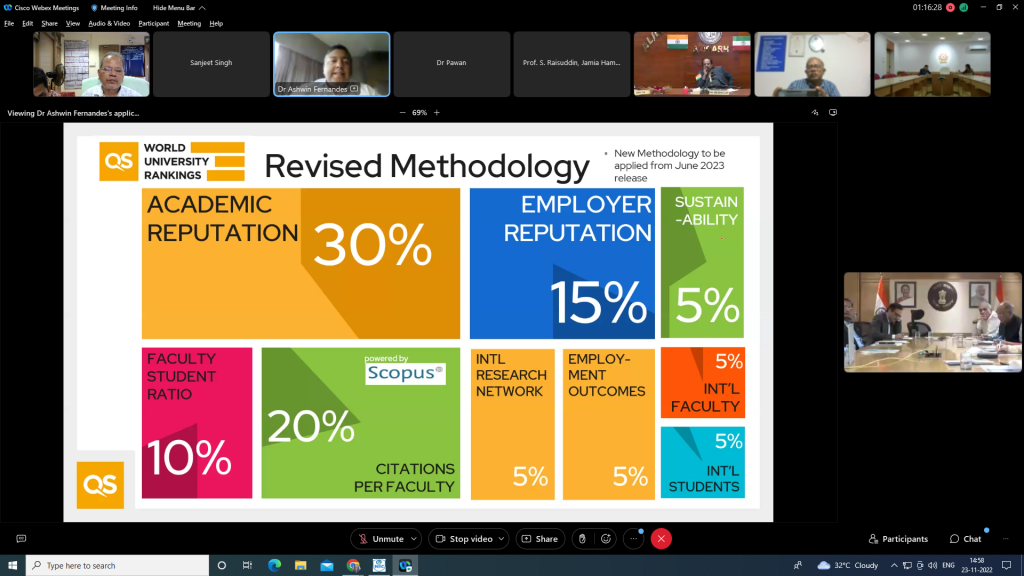Open reactions smiley icon
1024x576 pixels.
[606, 539]
